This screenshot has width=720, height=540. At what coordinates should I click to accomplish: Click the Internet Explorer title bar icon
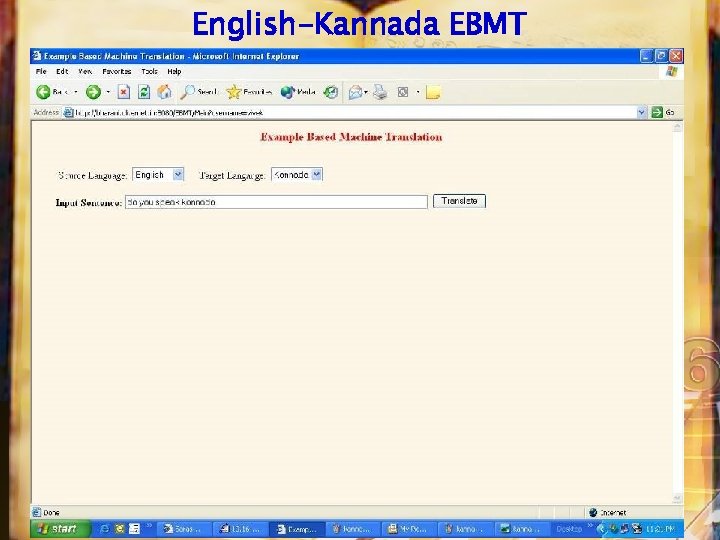point(37,56)
